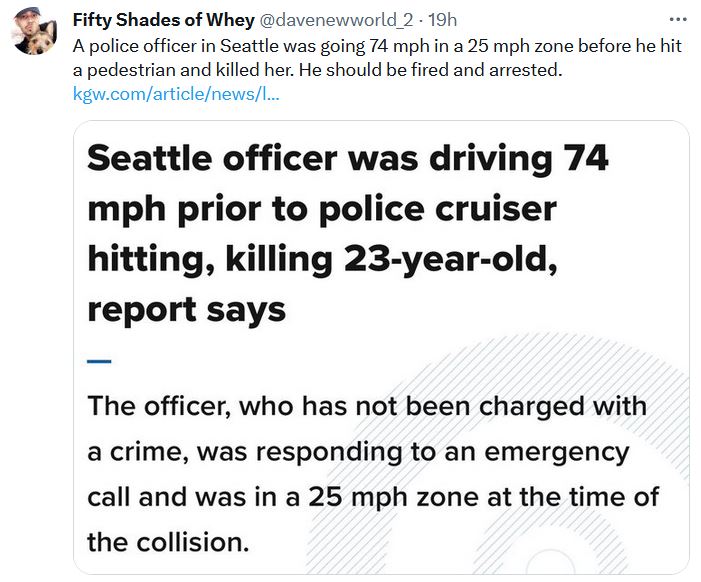Screen dimensions: 701x582
Task: Open the three-dot more options menu
Action: tap(678, 19)
